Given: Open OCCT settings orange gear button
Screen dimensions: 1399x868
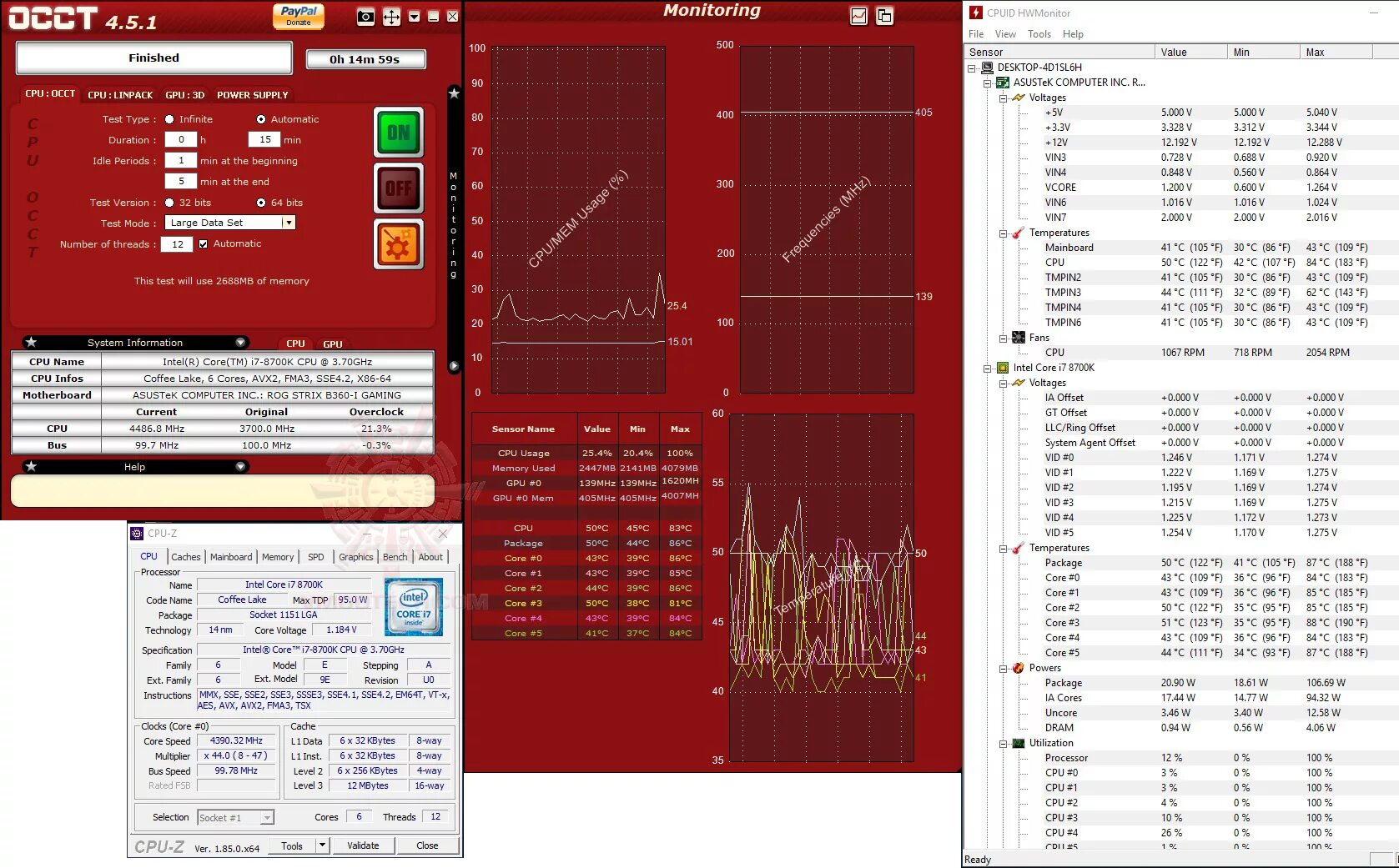Looking at the screenshot, I should pos(399,244).
